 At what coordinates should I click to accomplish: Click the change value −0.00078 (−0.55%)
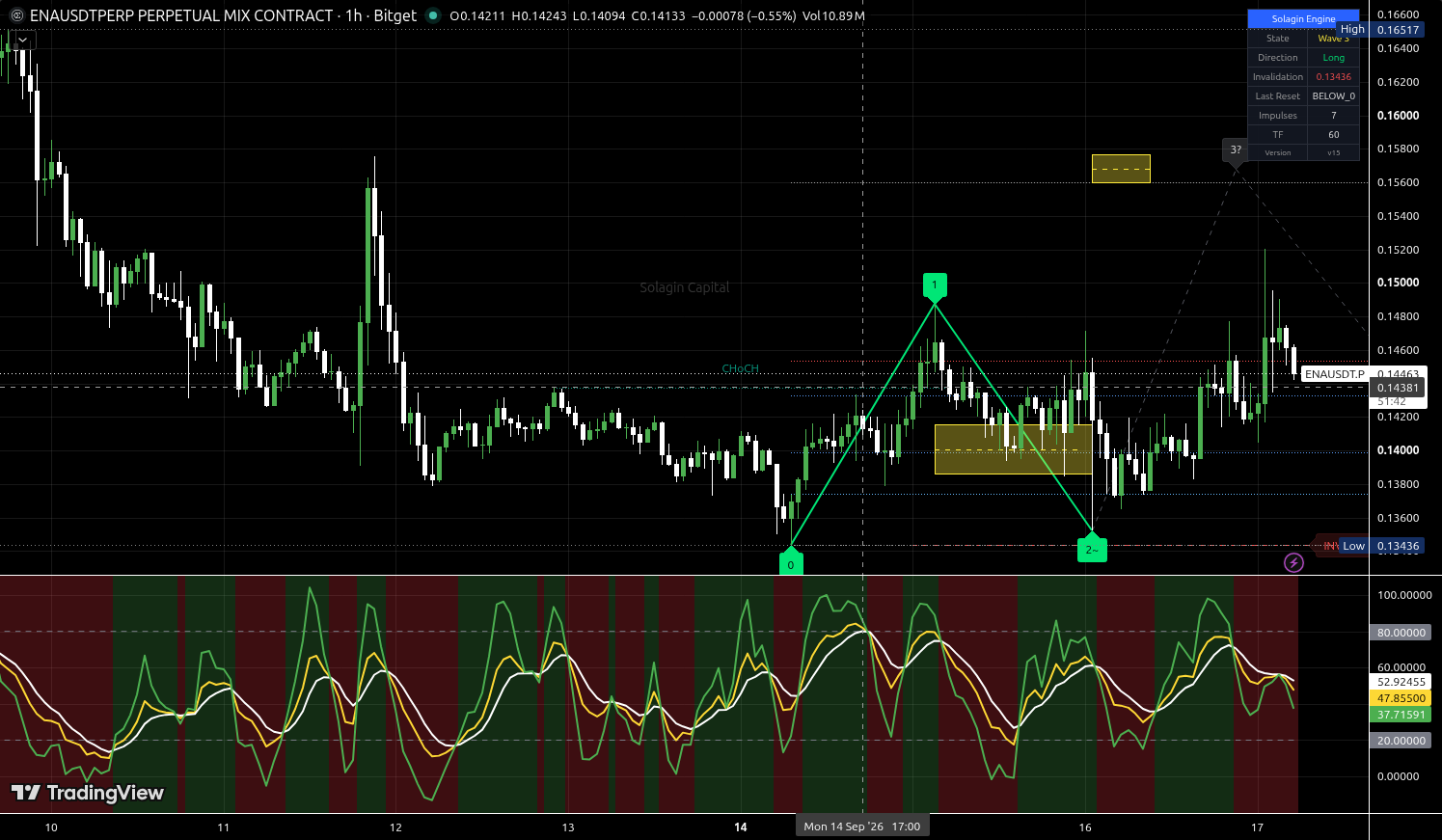tap(744, 16)
